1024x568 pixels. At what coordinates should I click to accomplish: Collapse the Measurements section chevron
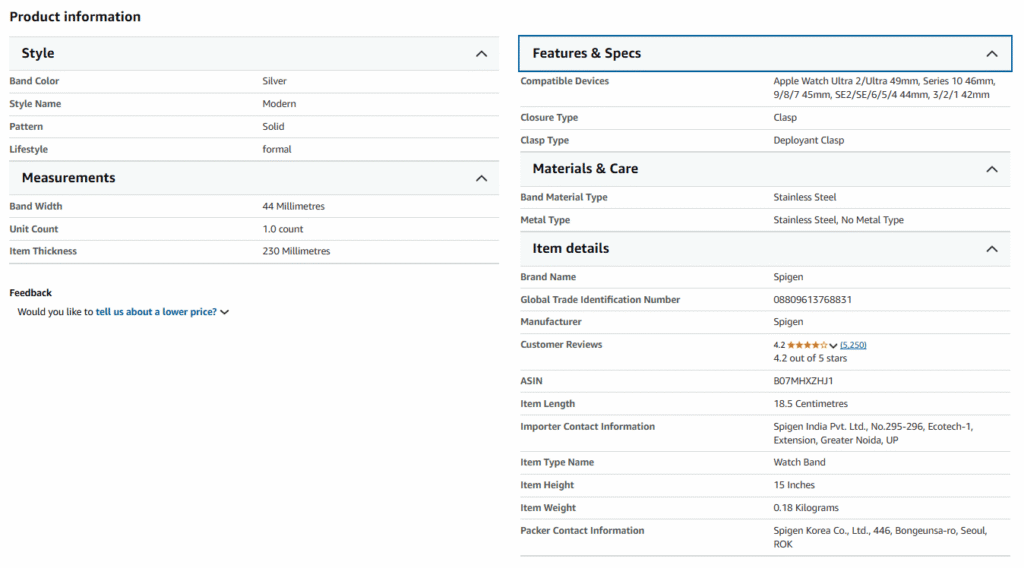click(481, 178)
